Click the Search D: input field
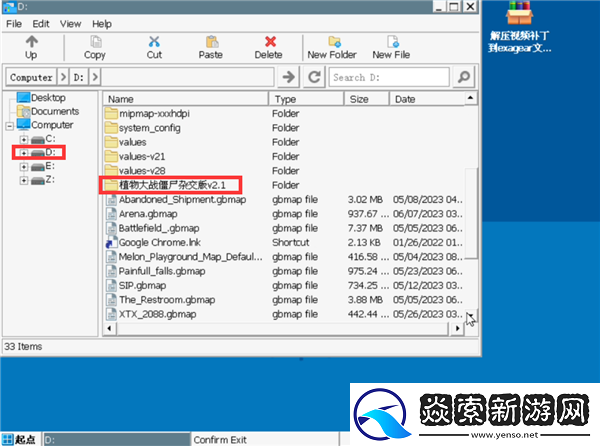Screen dimensions: 600x446 tap(390, 77)
